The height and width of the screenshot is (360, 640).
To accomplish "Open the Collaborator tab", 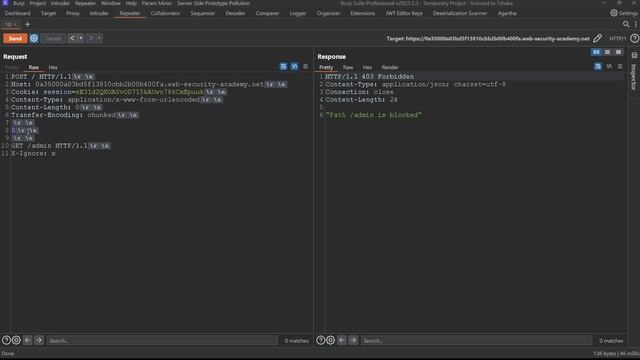I will point(165,13).
